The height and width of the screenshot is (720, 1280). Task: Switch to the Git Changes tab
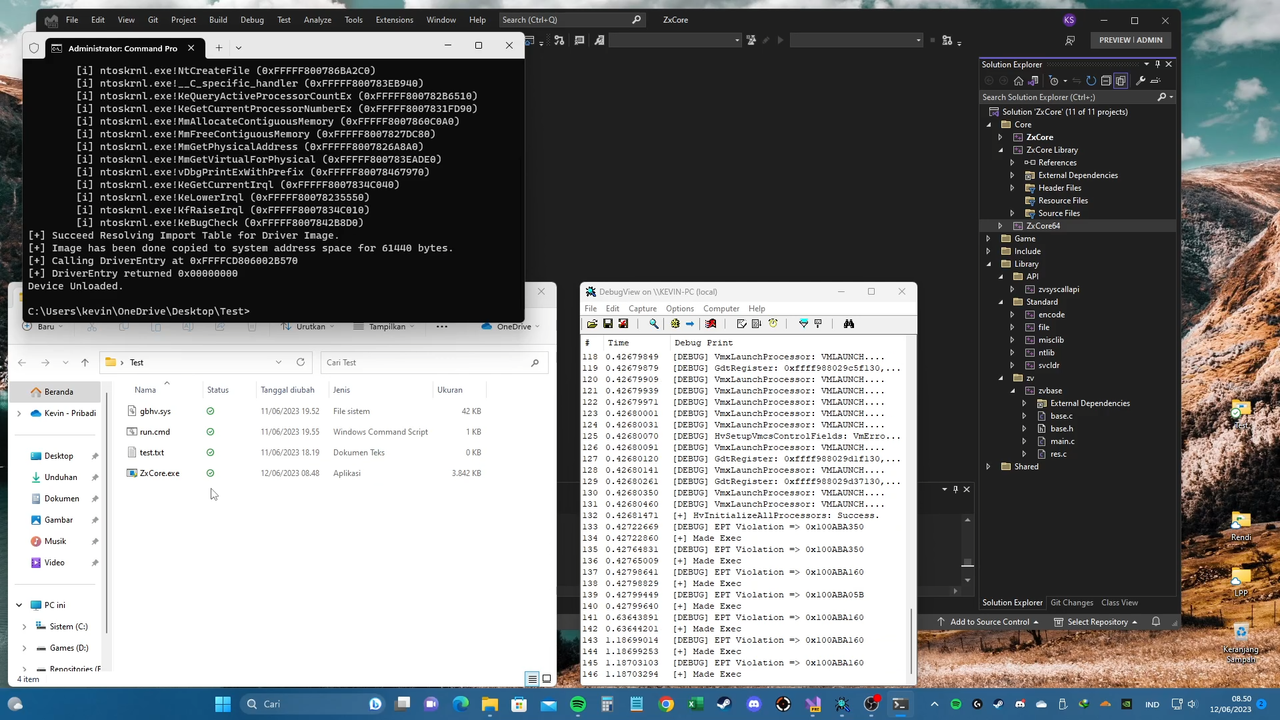coord(1071,602)
